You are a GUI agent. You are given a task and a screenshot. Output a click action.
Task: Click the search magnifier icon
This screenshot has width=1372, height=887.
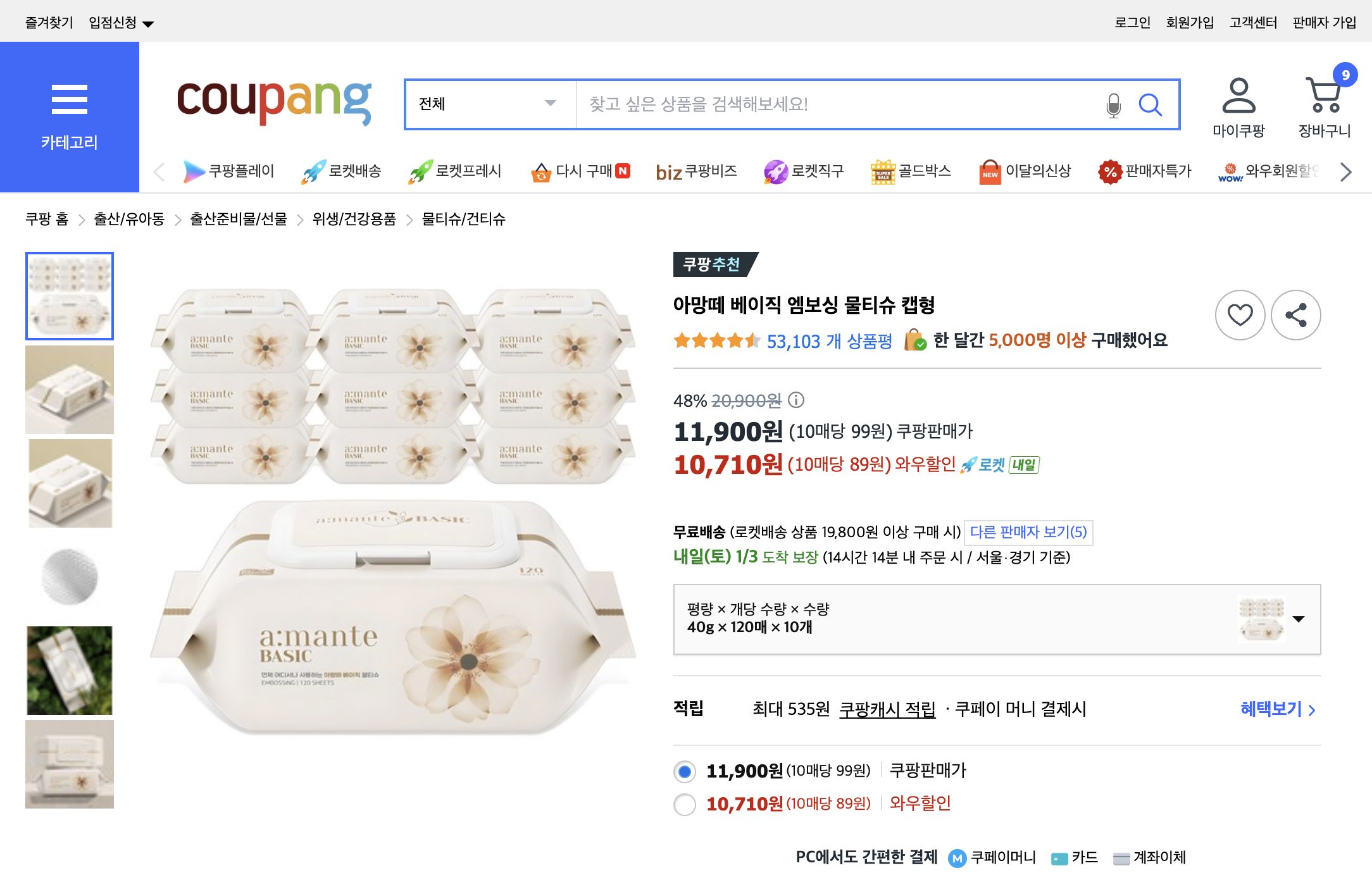(1151, 105)
